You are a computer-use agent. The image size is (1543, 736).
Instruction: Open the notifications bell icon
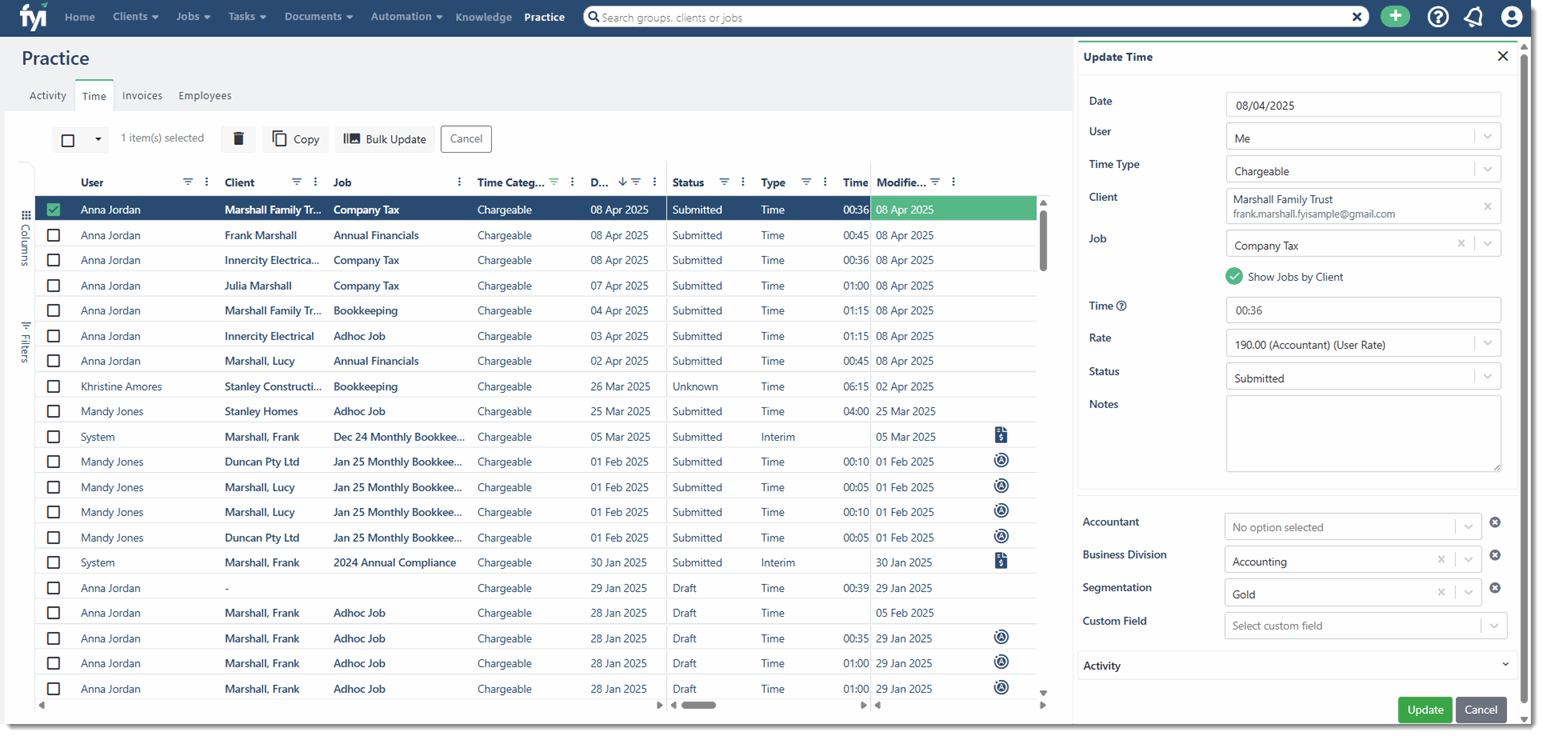[x=1473, y=17]
